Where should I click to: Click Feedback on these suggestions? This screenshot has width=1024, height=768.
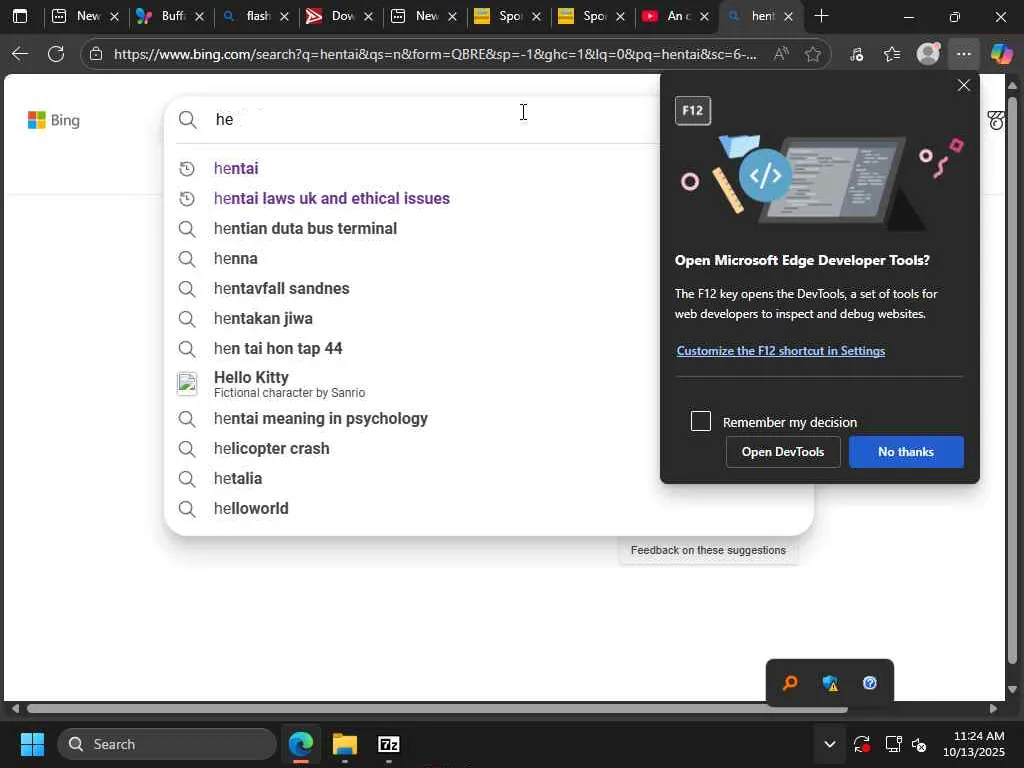(708, 551)
